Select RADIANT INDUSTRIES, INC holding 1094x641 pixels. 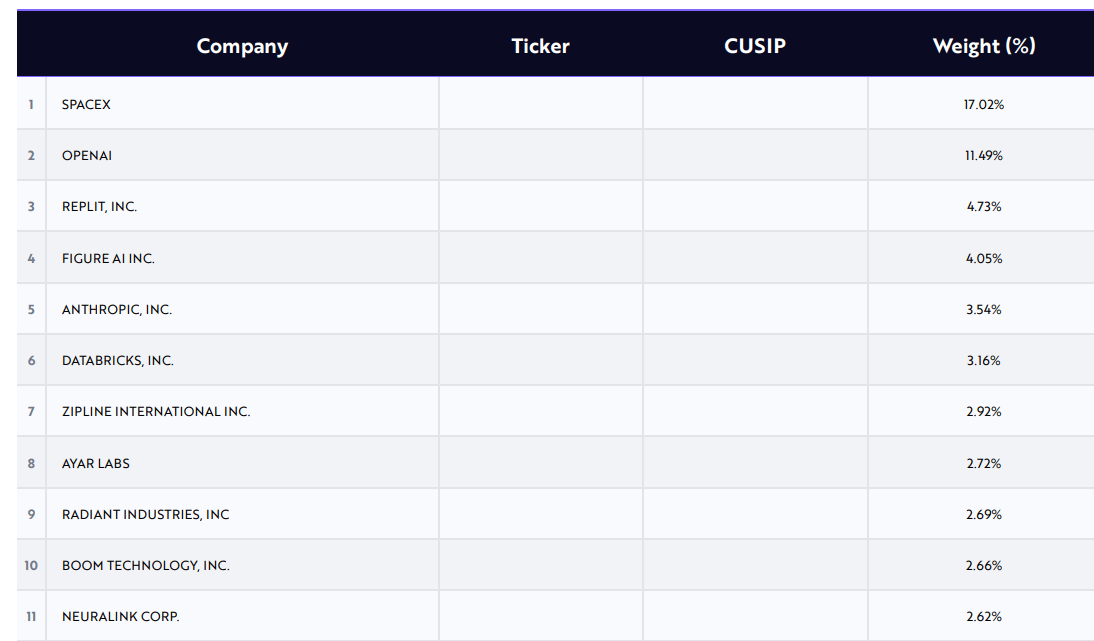point(145,515)
